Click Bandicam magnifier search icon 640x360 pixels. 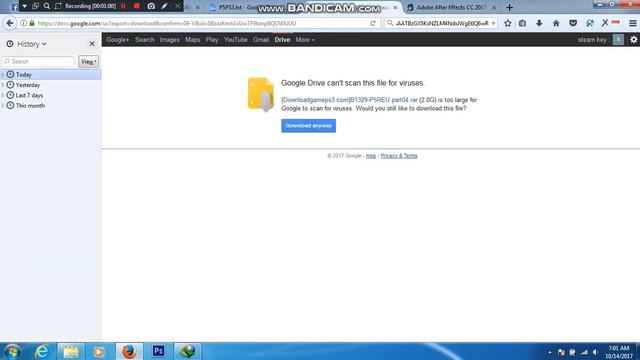point(47,6)
